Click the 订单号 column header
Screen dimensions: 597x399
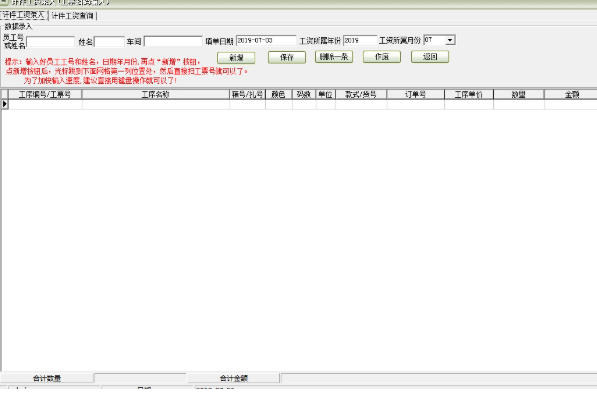coord(415,94)
